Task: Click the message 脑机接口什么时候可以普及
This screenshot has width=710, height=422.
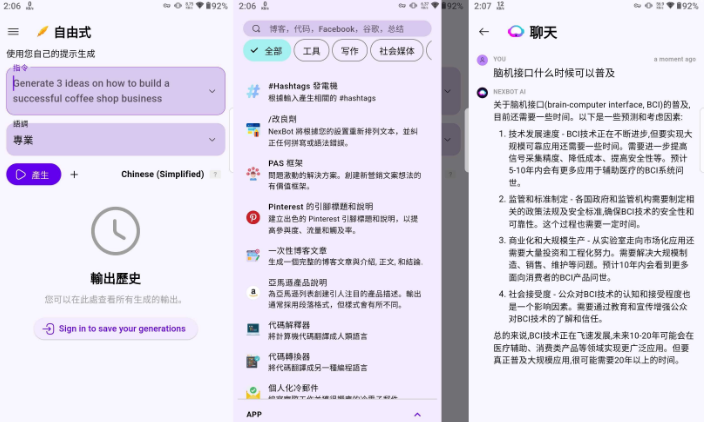Action: coord(554,73)
